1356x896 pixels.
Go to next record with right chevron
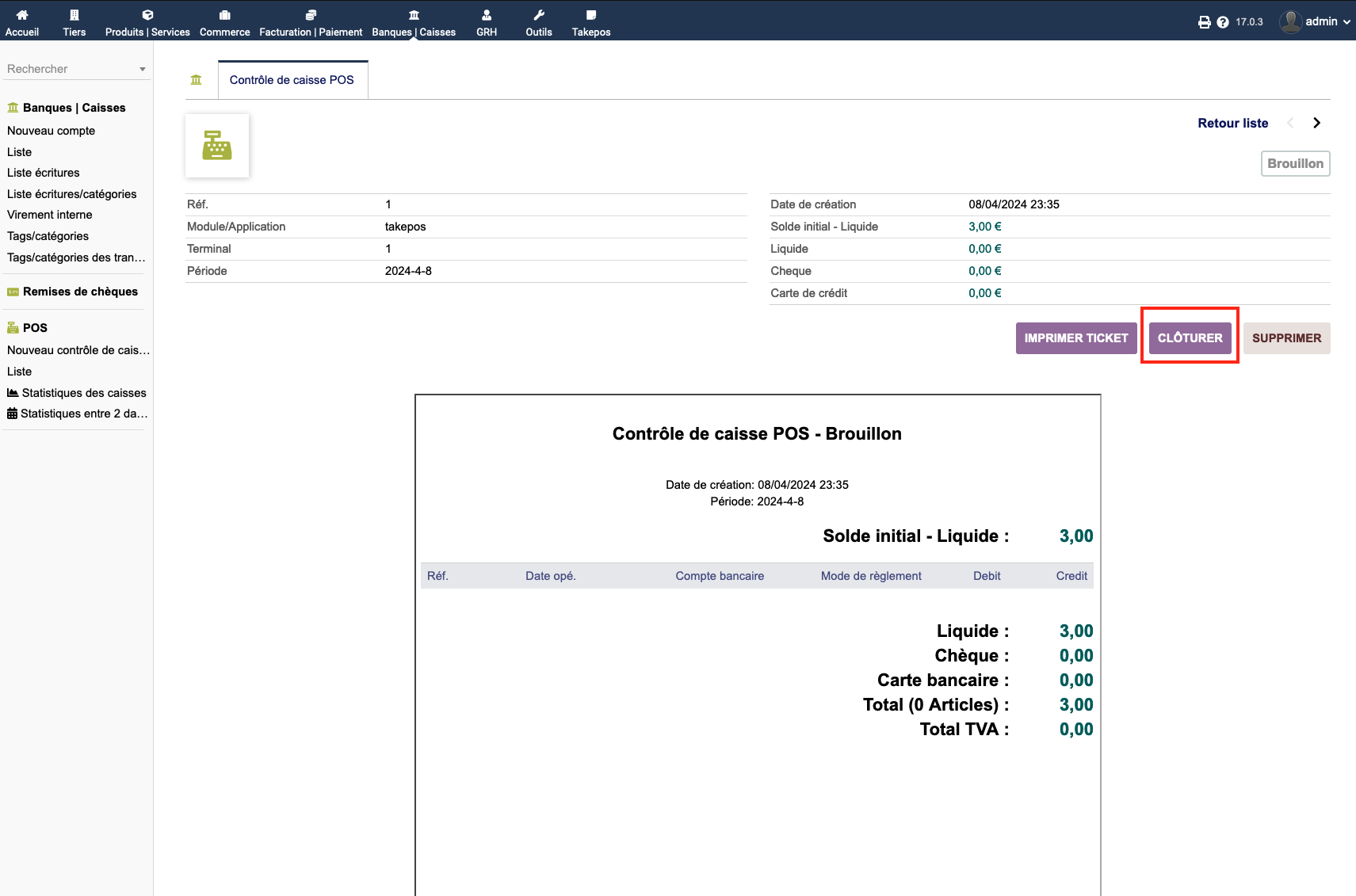click(x=1316, y=123)
